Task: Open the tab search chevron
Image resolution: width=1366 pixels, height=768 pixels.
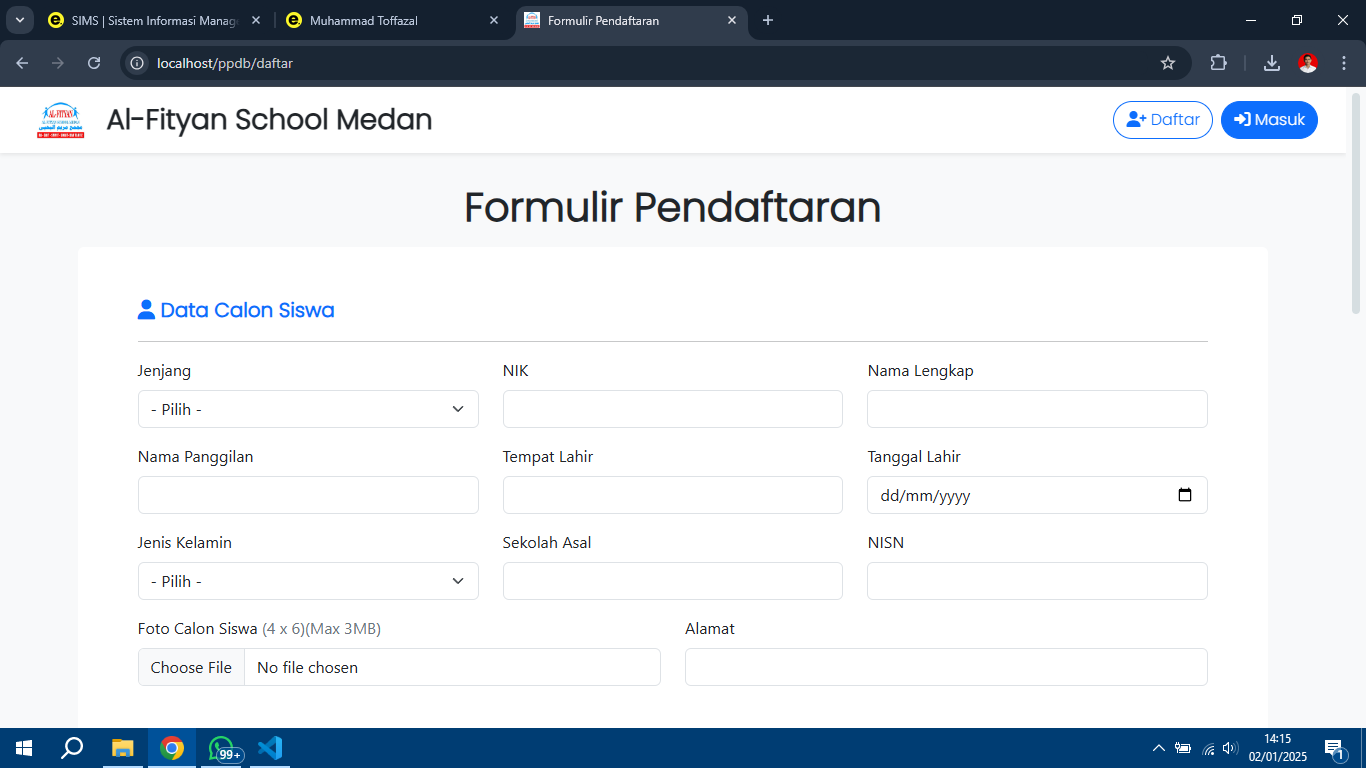Action: coord(19,20)
